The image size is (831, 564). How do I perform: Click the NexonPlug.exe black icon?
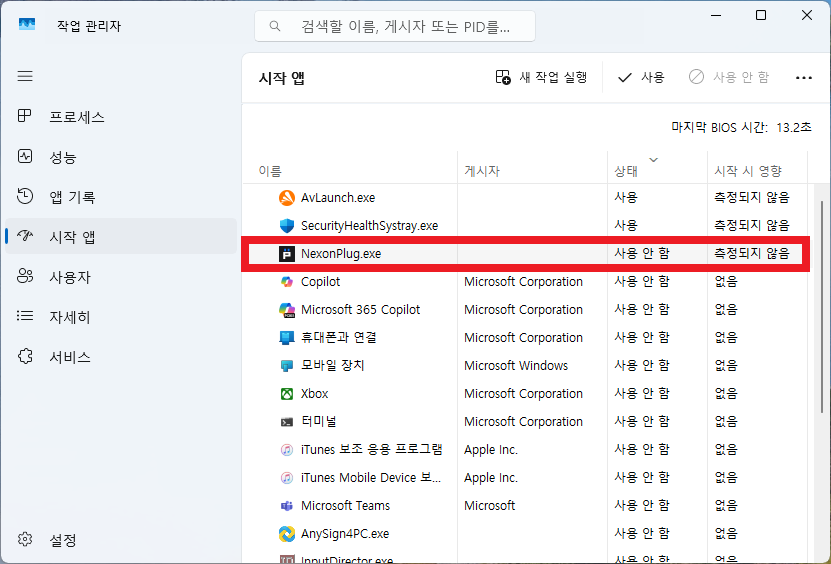click(x=287, y=254)
